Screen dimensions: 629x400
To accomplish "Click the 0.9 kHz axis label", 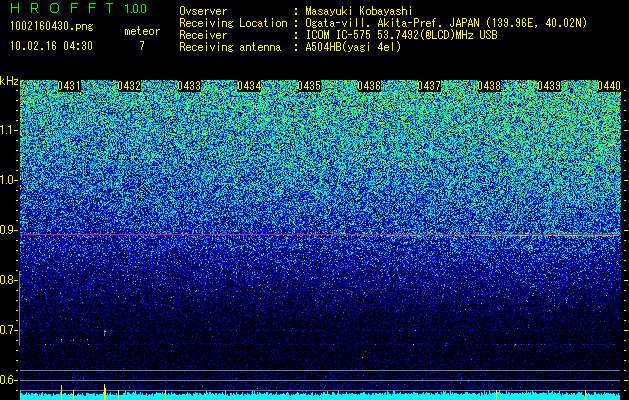I will [9, 230].
